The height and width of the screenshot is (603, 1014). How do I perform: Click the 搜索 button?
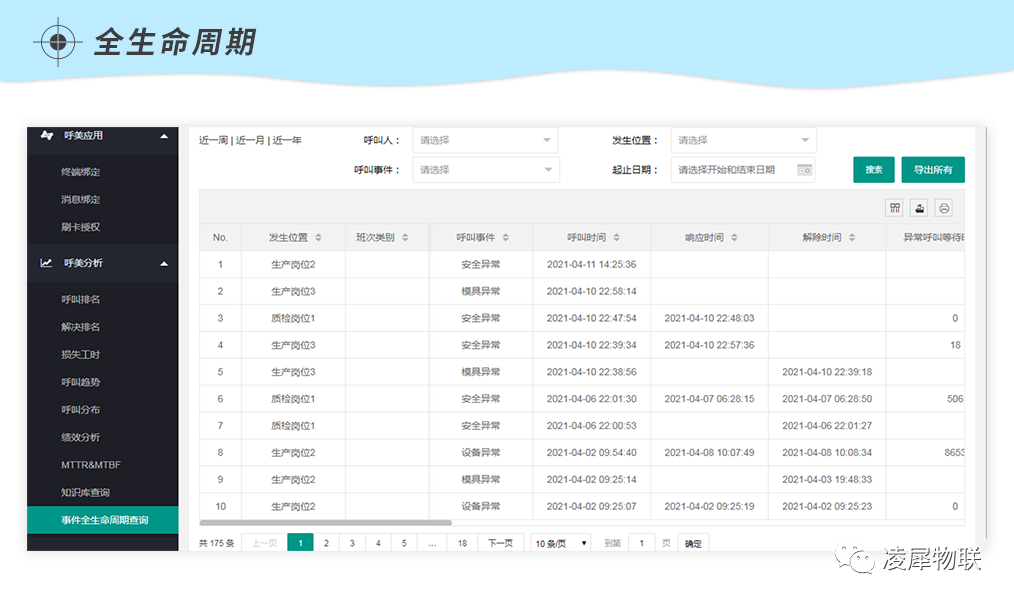873,170
